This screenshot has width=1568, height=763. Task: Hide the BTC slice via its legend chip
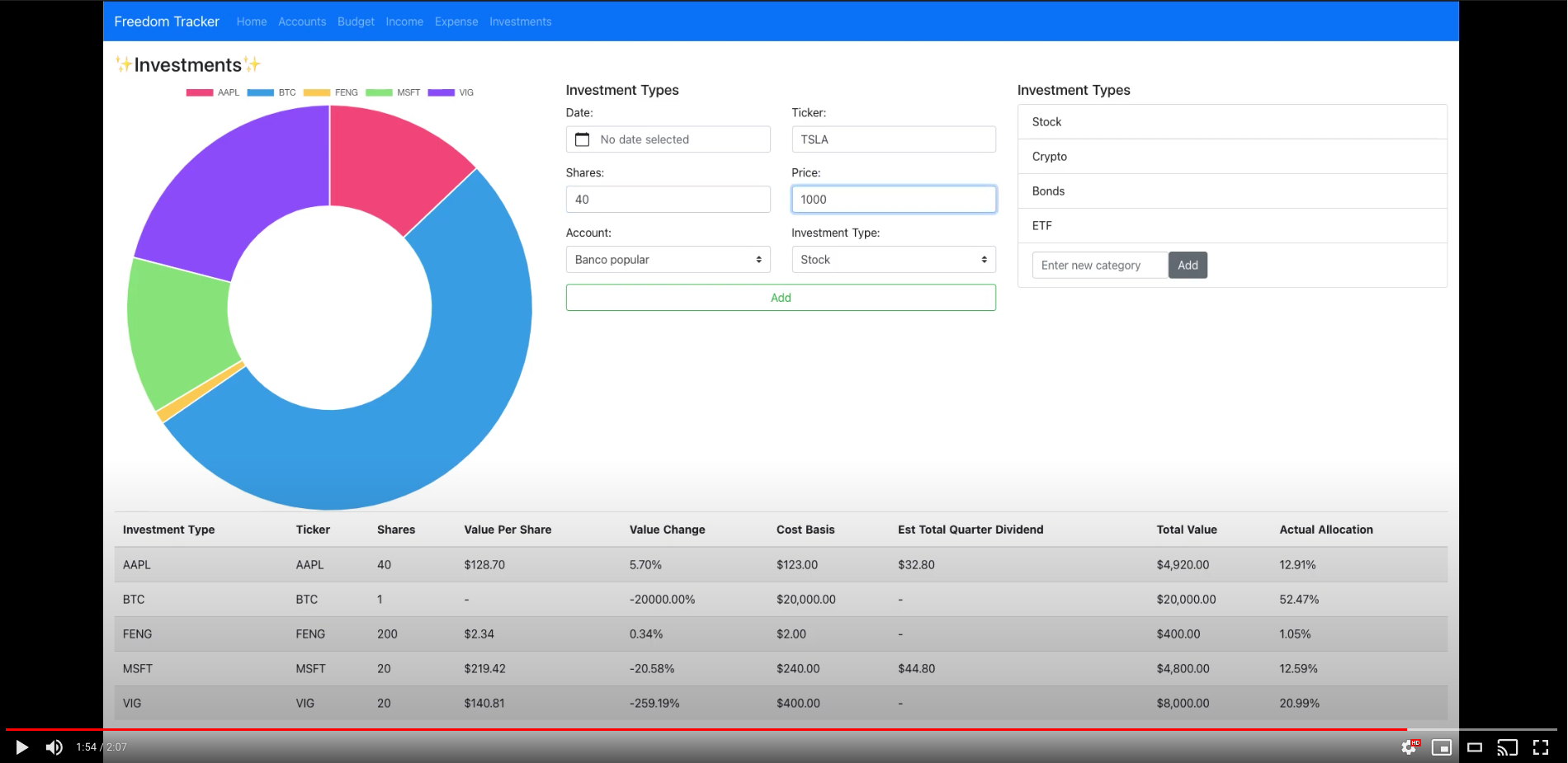pos(273,92)
